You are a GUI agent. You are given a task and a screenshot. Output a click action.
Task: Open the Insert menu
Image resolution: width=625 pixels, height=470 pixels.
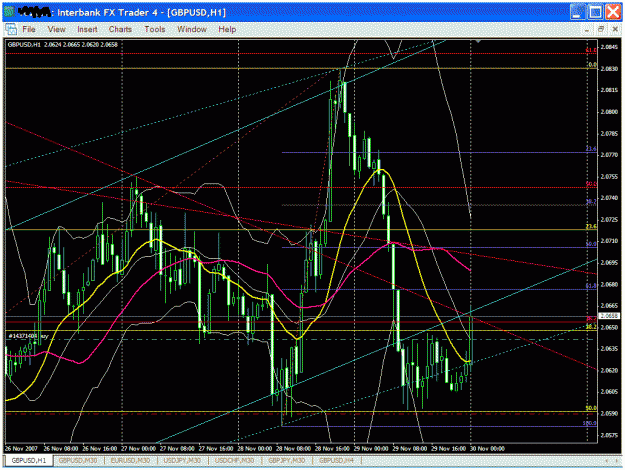click(87, 29)
